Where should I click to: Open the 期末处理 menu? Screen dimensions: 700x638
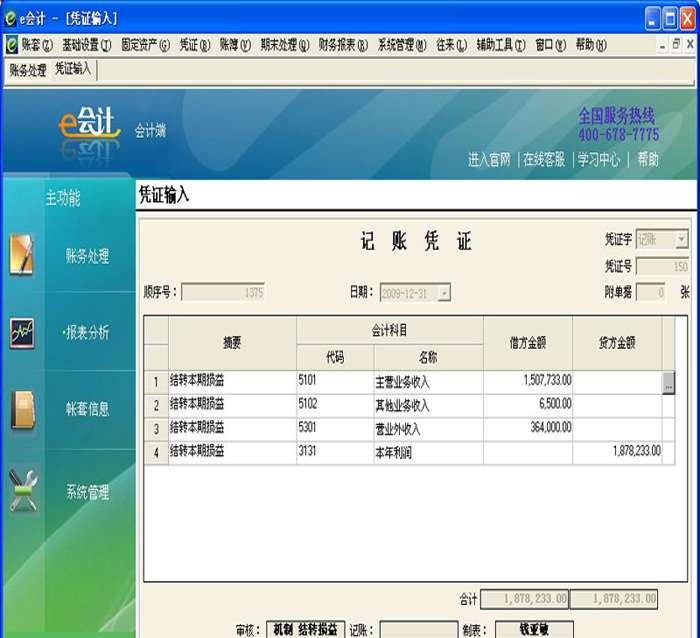(285, 45)
